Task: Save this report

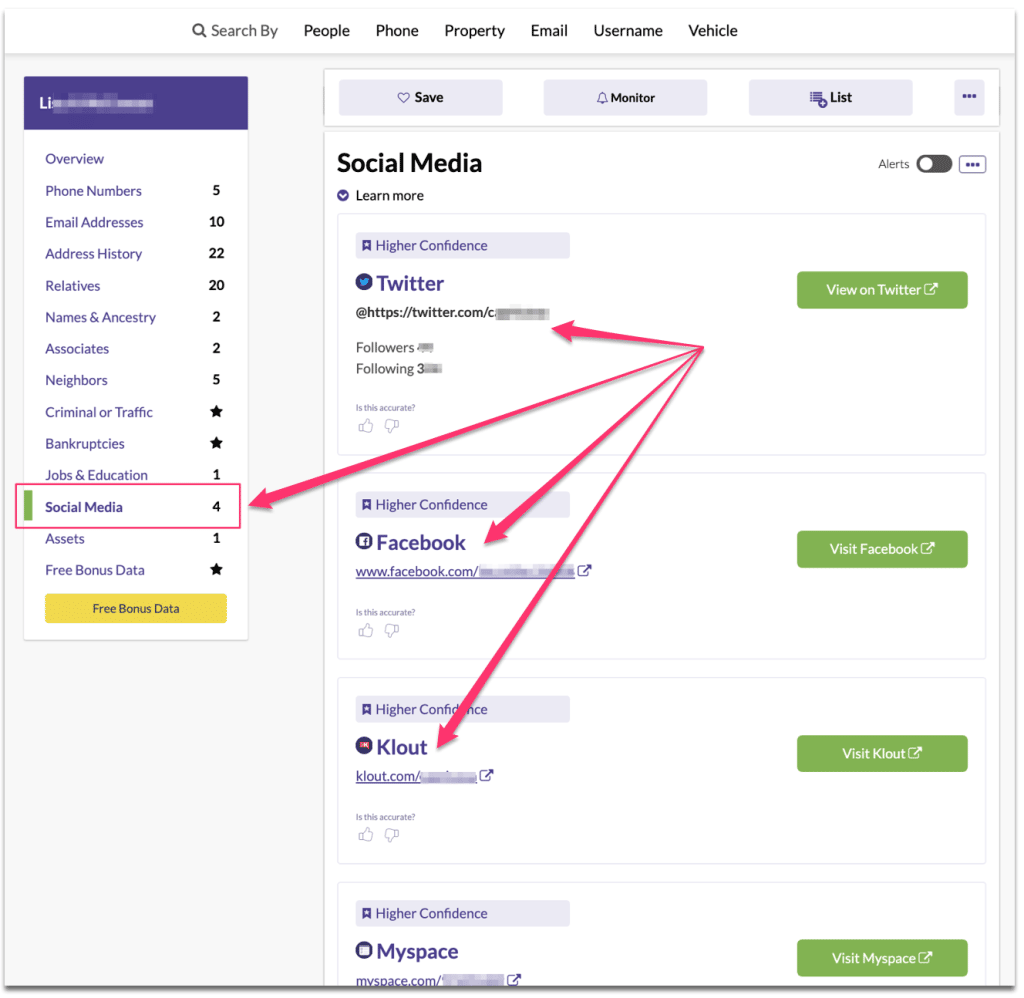Action: tap(421, 97)
